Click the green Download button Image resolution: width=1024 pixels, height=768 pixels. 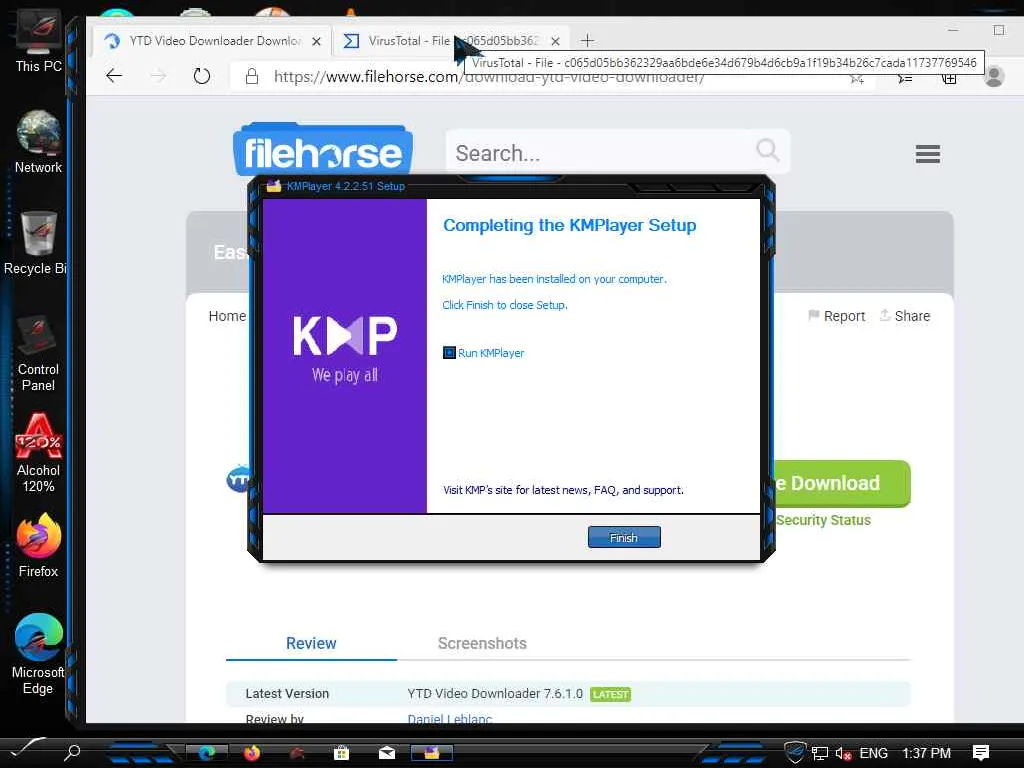click(x=842, y=483)
